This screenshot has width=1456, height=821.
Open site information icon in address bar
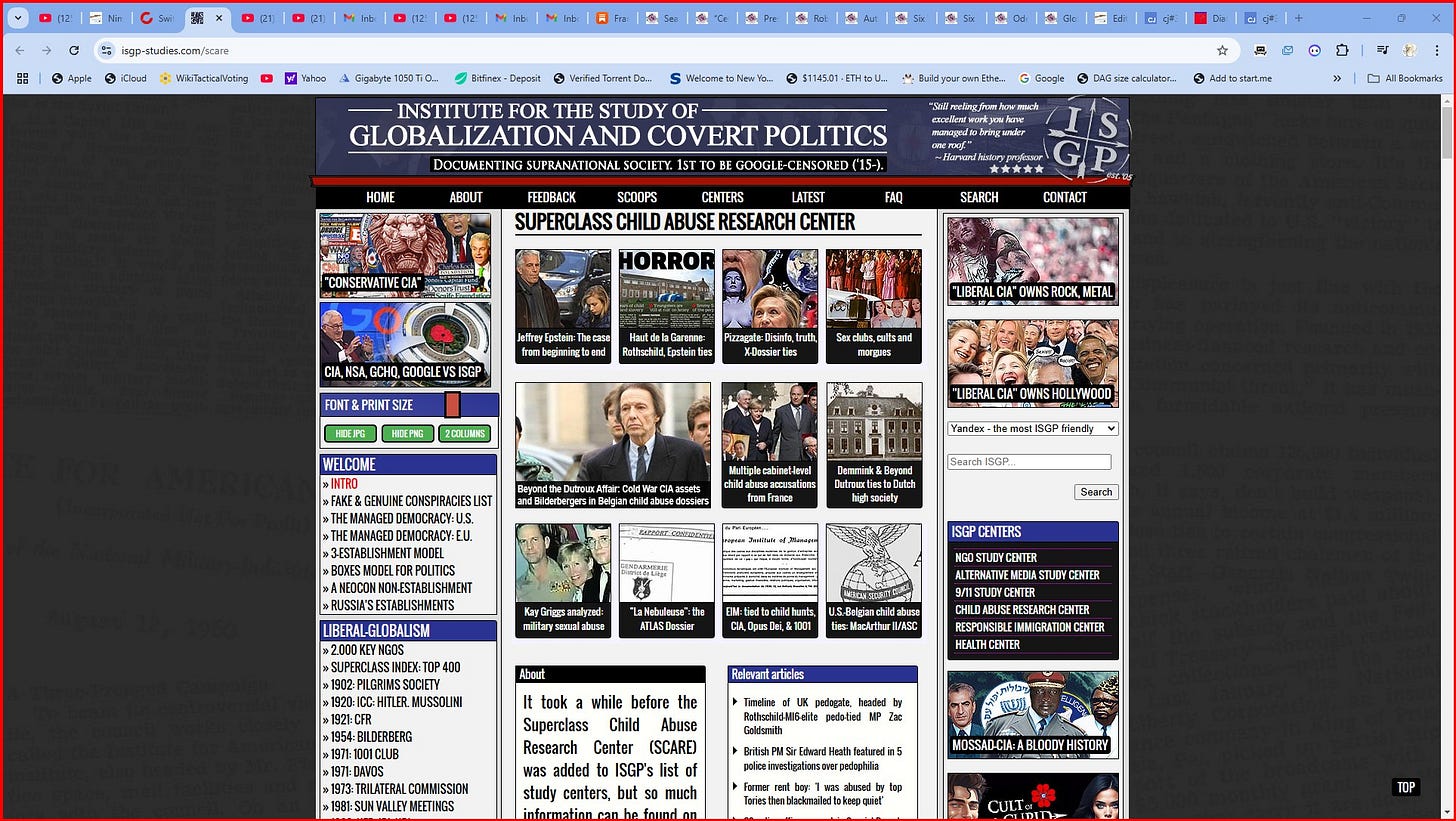coord(107,50)
